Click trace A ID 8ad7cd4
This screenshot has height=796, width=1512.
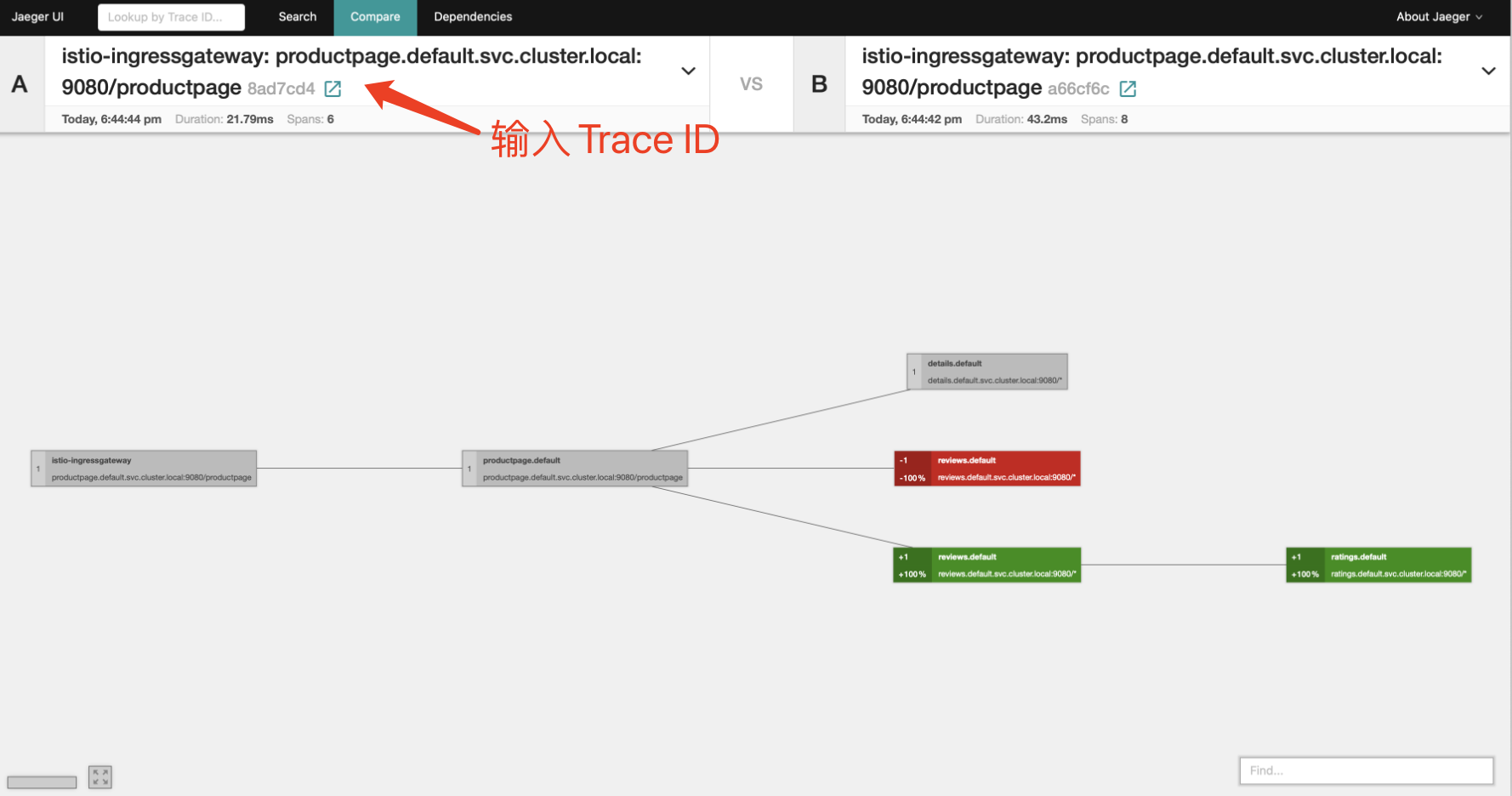pyautogui.click(x=281, y=88)
